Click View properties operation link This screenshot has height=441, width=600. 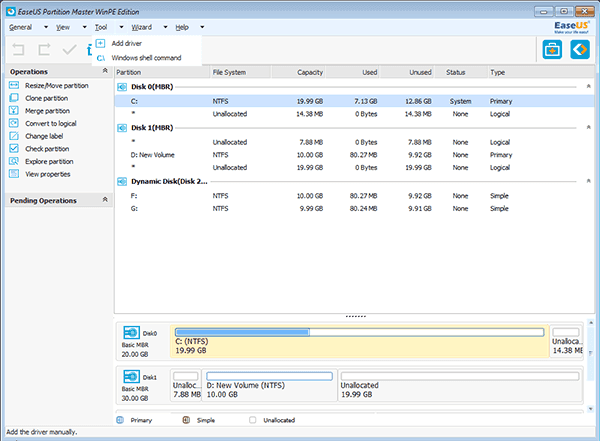[x=48, y=174]
